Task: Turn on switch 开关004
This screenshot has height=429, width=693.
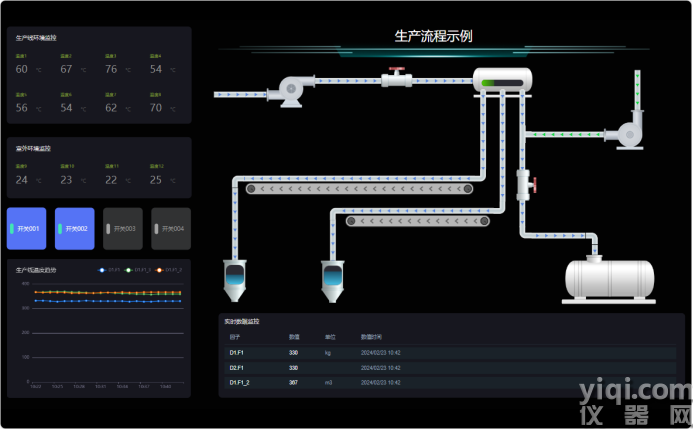Action: [171, 228]
